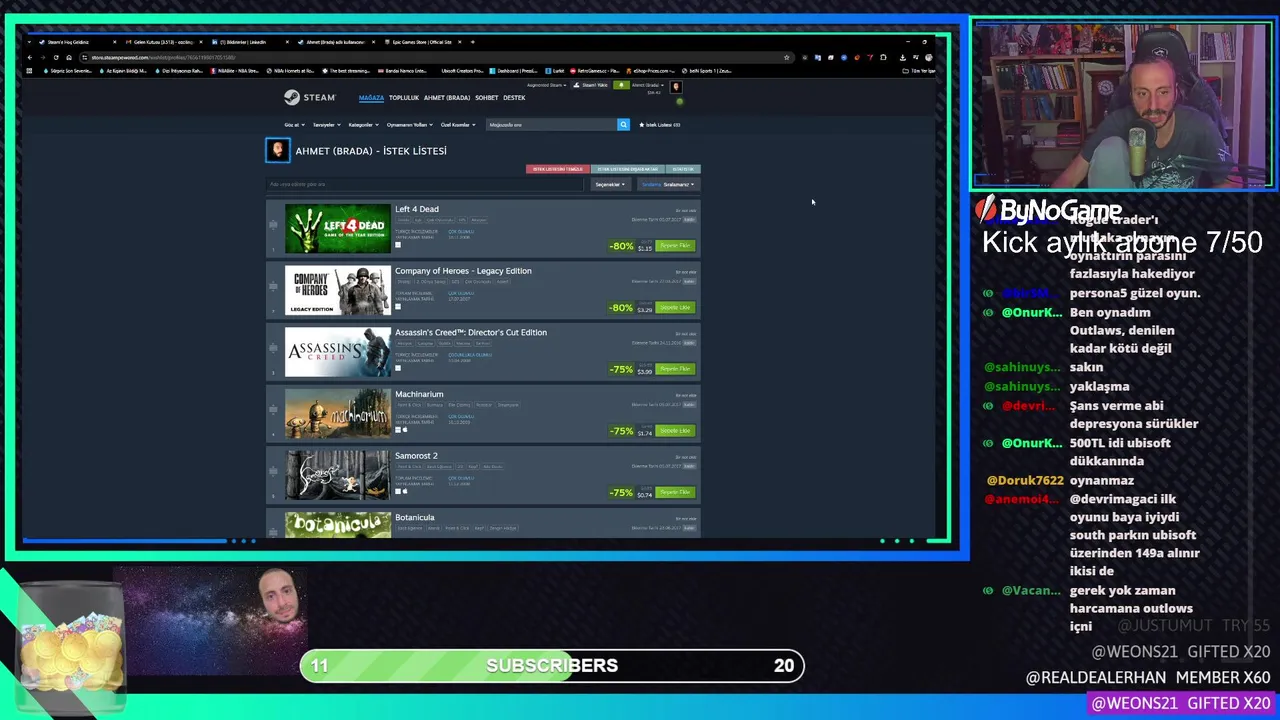Click the red İstek Listesini Temizle button
The image size is (1280, 720).
[558, 169]
